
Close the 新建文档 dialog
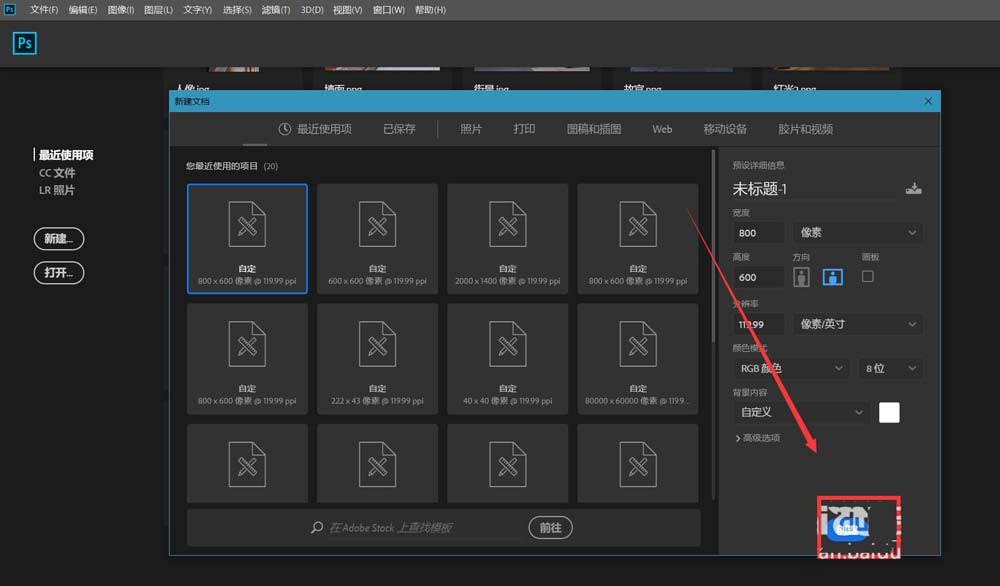tap(928, 101)
